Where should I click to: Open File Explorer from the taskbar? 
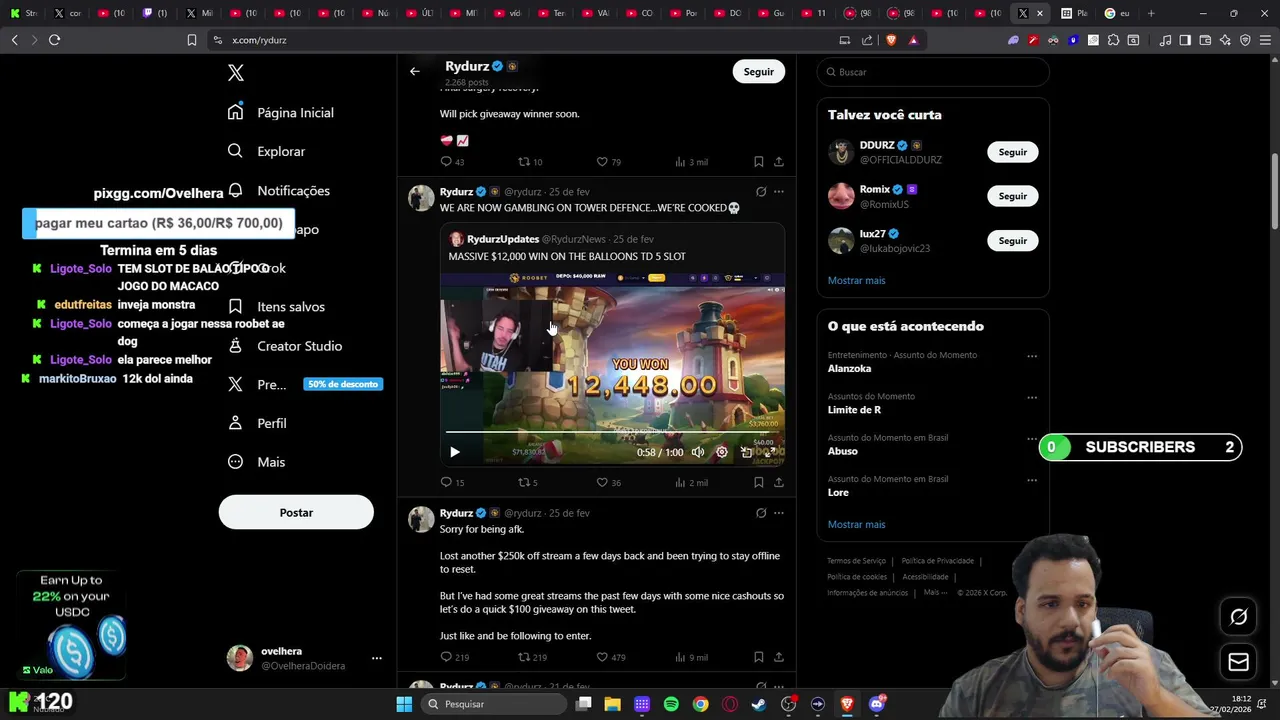coord(612,704)
